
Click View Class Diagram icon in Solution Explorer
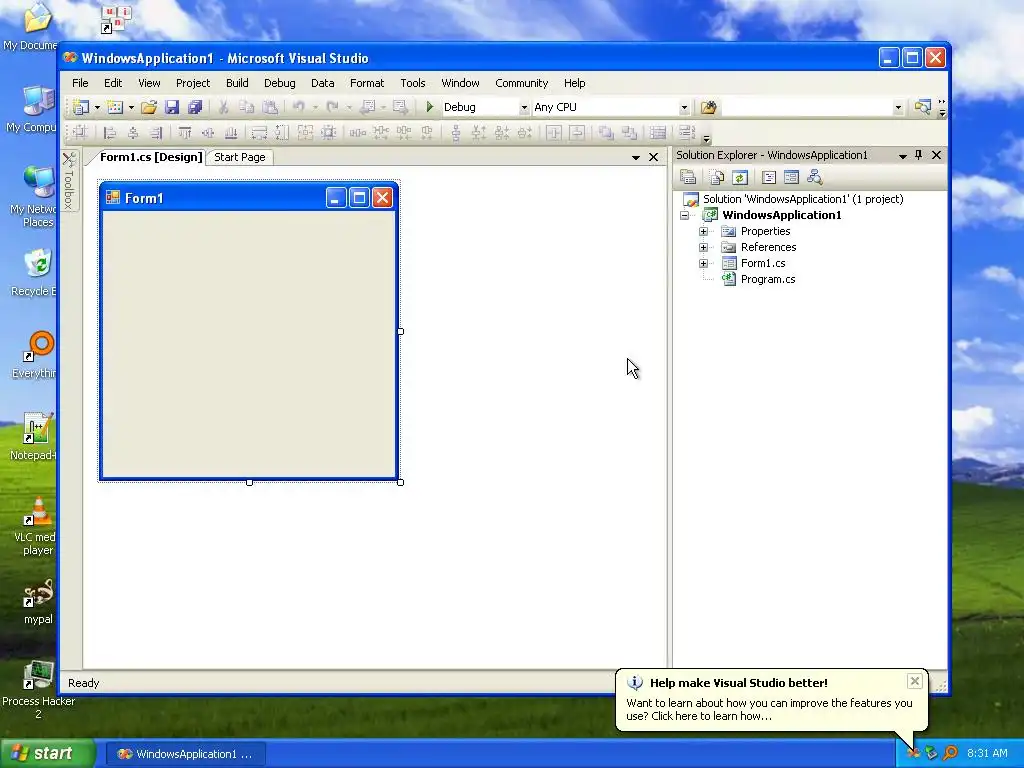point(814,177)
